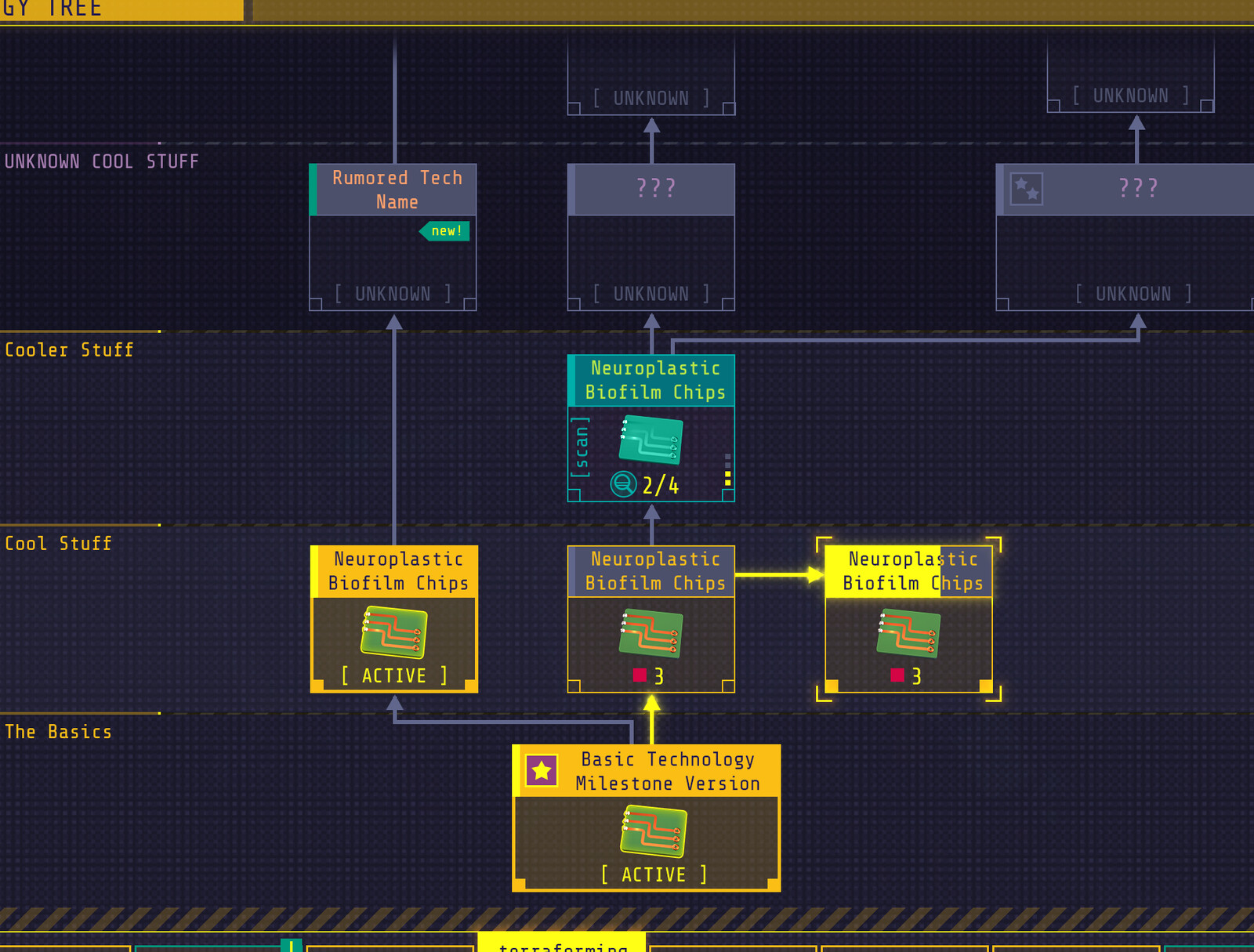Select the left yellow Neuroplastic Biofilm Chips title
The image size is (1254, 952).
(x=394, y=571)
